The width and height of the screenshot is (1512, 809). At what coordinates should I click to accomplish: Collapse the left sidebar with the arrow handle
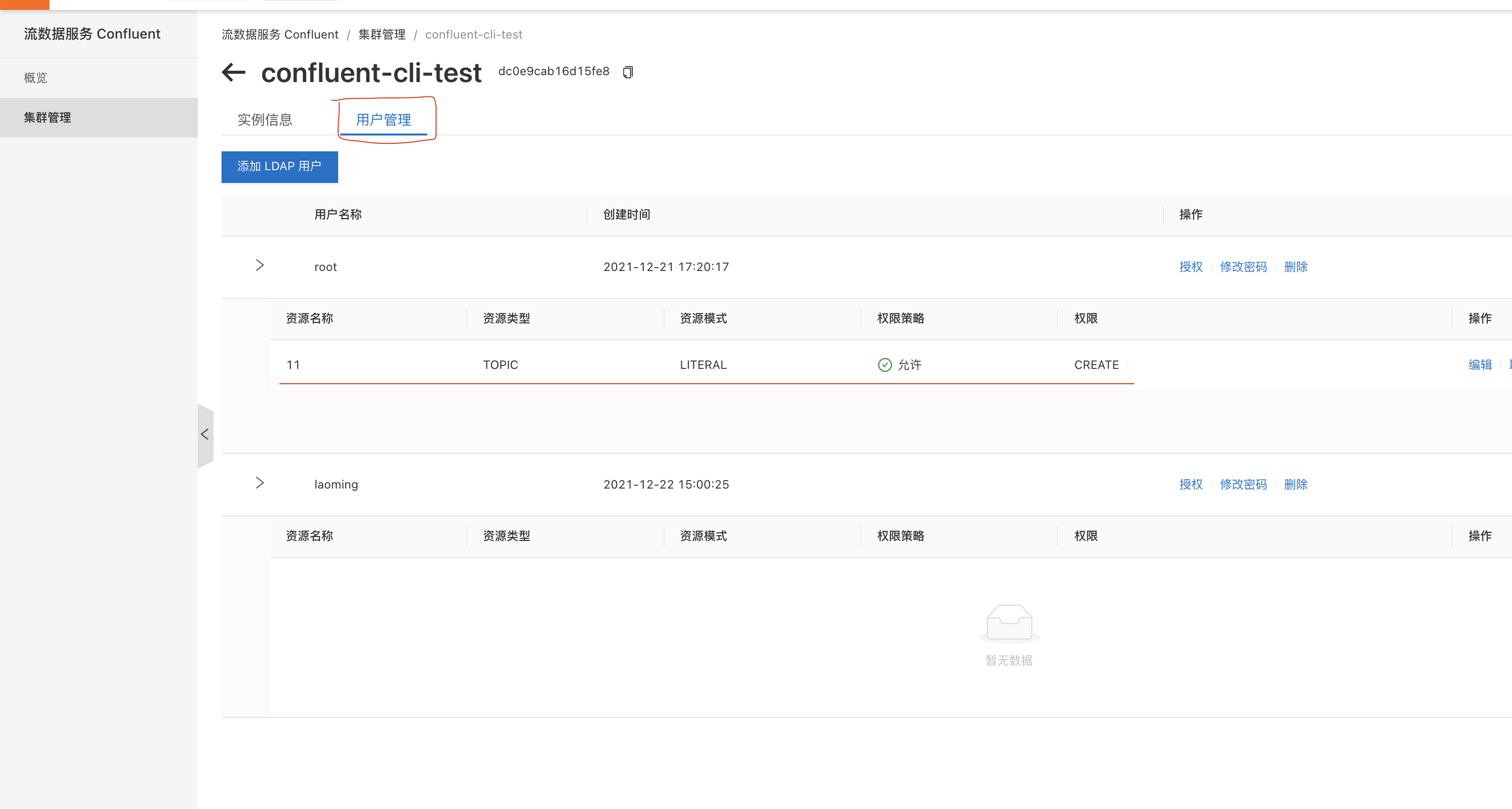click(205, 435)
